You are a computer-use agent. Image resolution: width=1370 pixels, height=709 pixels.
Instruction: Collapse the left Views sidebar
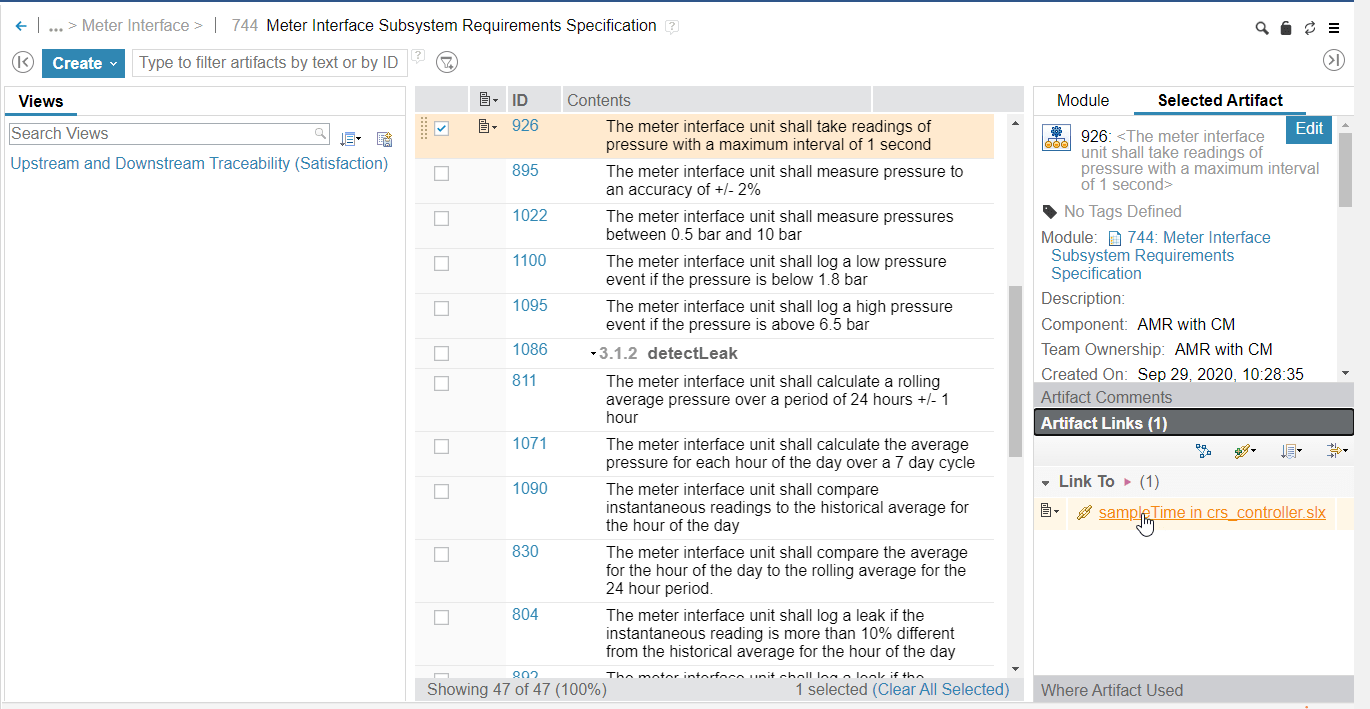point(22,63)
